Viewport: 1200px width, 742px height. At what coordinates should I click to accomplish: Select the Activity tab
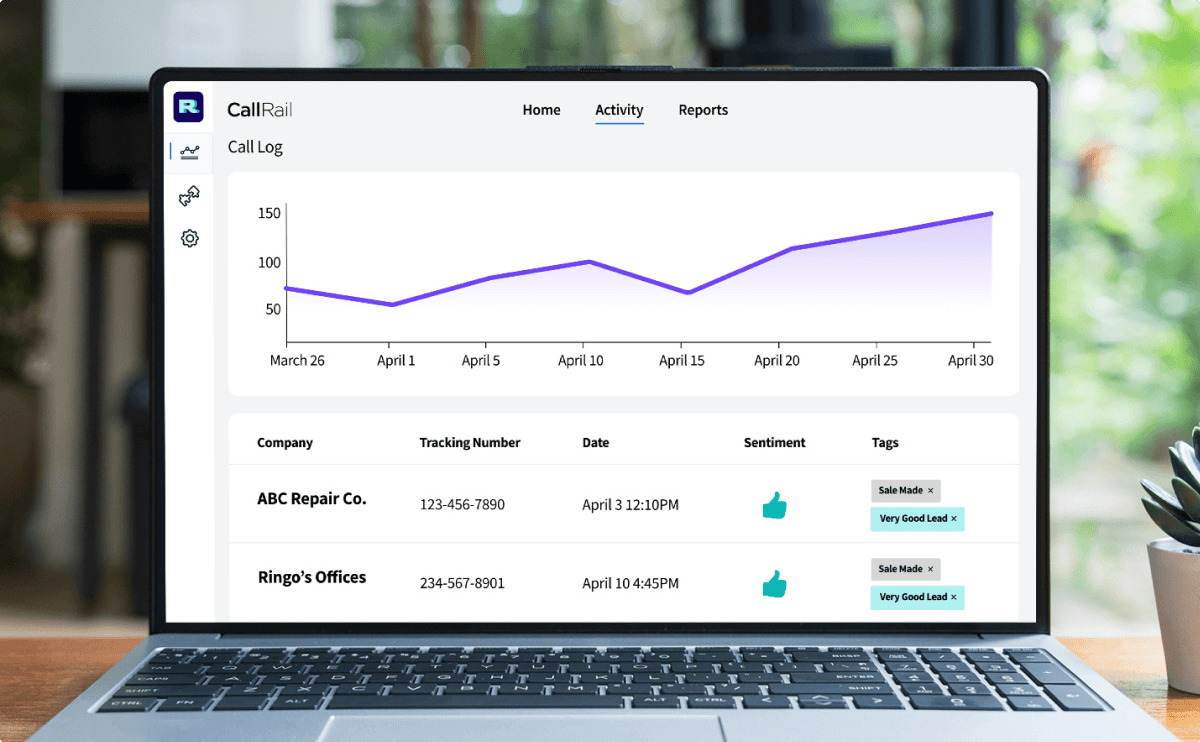(619, 110)
